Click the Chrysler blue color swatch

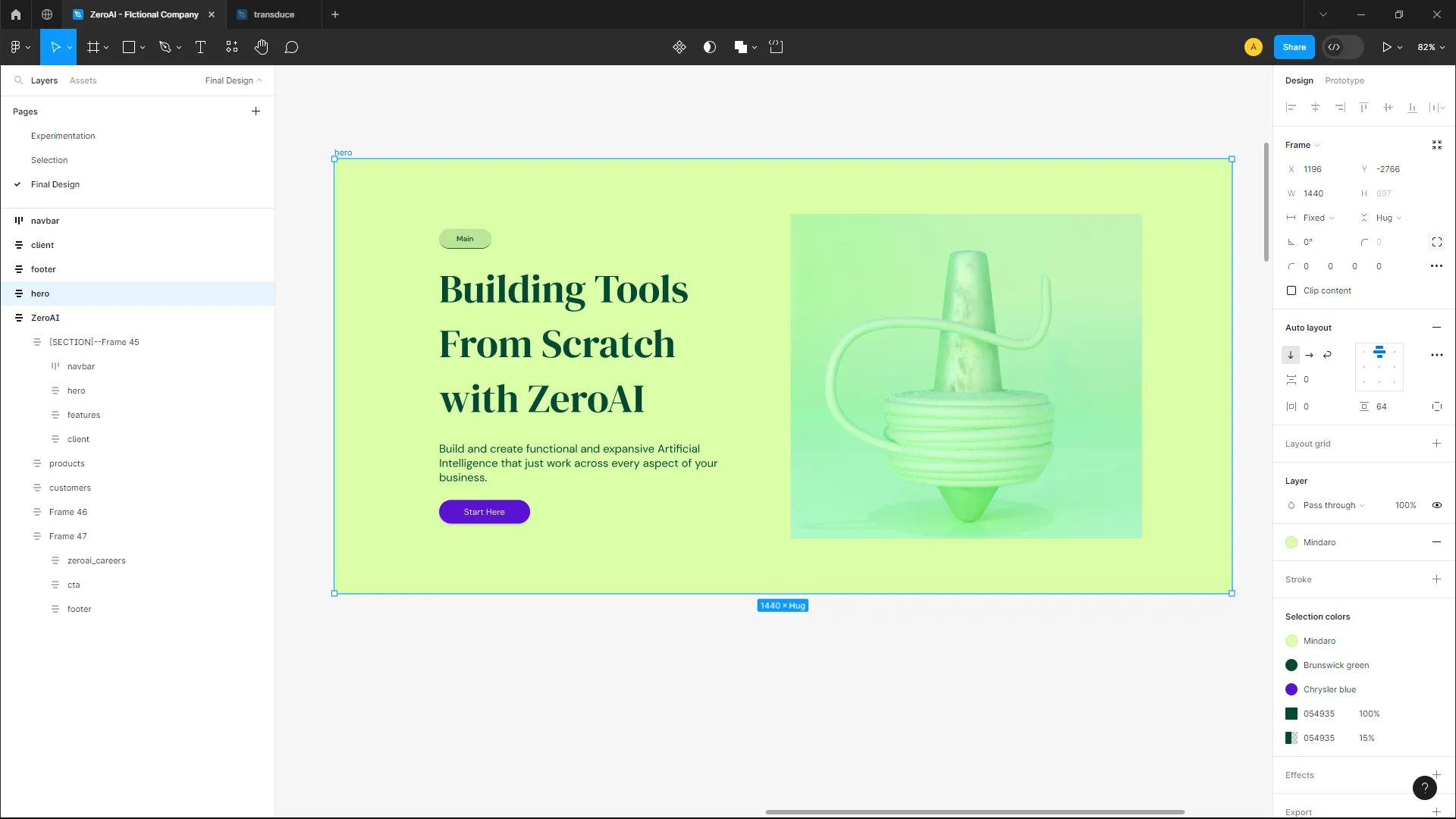(1291, 689)
